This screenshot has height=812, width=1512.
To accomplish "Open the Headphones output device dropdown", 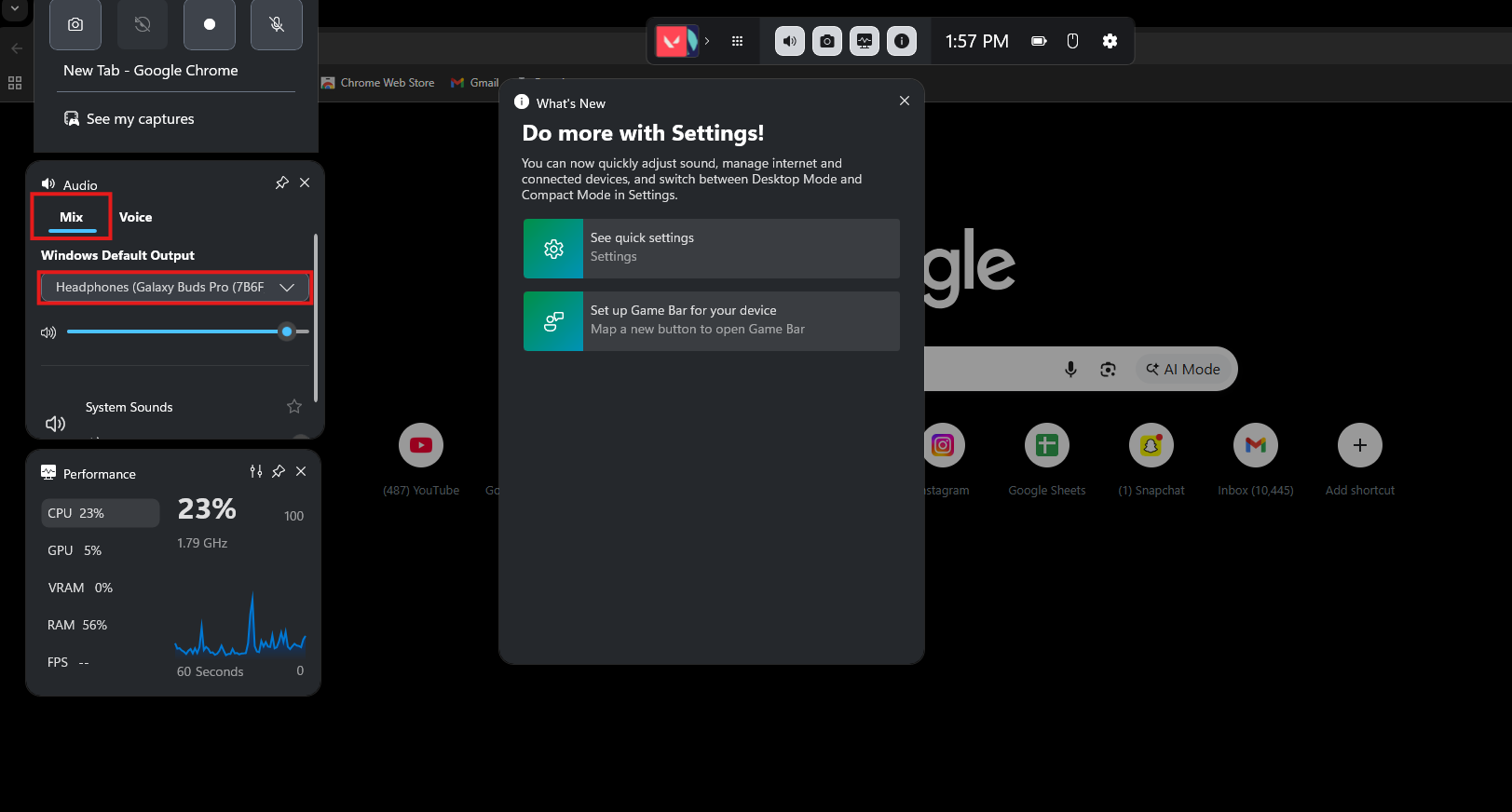I will [174, 288].
